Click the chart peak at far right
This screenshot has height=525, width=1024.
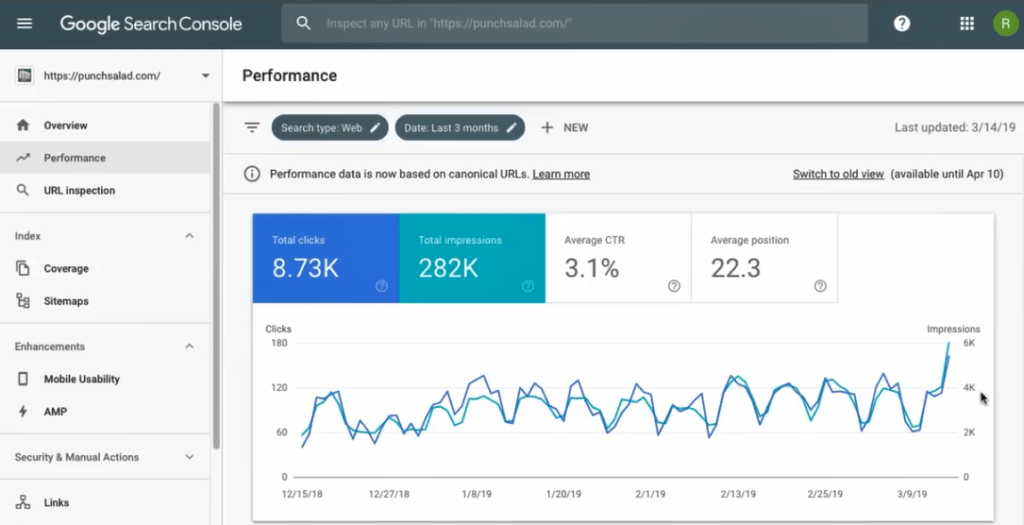pyautogui.click(x=948, y=343)
